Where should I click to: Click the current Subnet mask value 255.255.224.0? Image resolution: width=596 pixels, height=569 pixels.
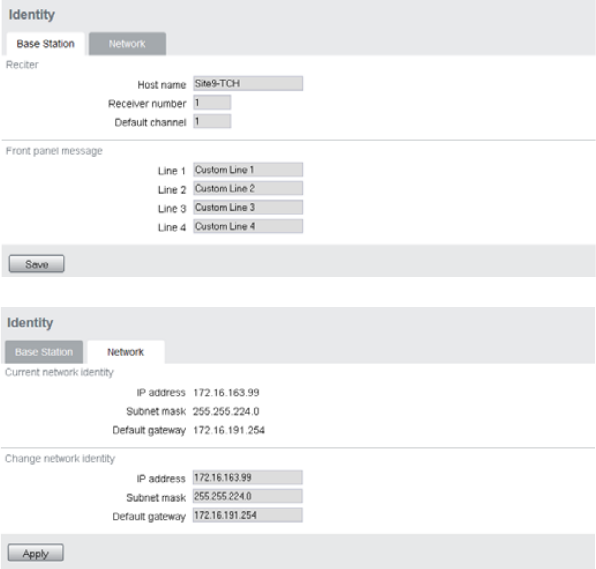click(226, 412)
